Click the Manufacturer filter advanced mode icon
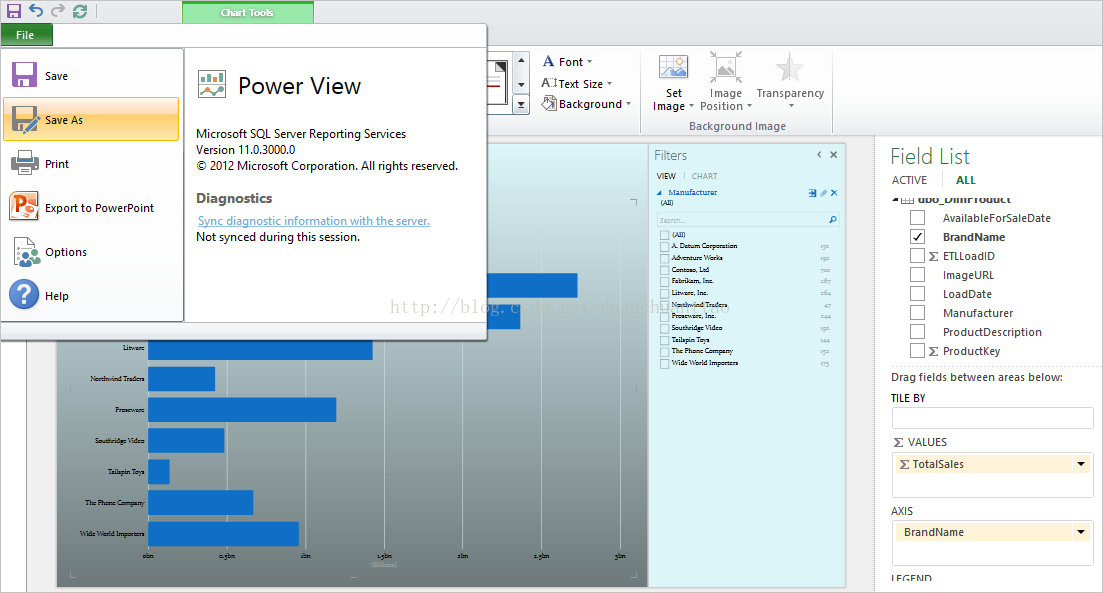 812,193
